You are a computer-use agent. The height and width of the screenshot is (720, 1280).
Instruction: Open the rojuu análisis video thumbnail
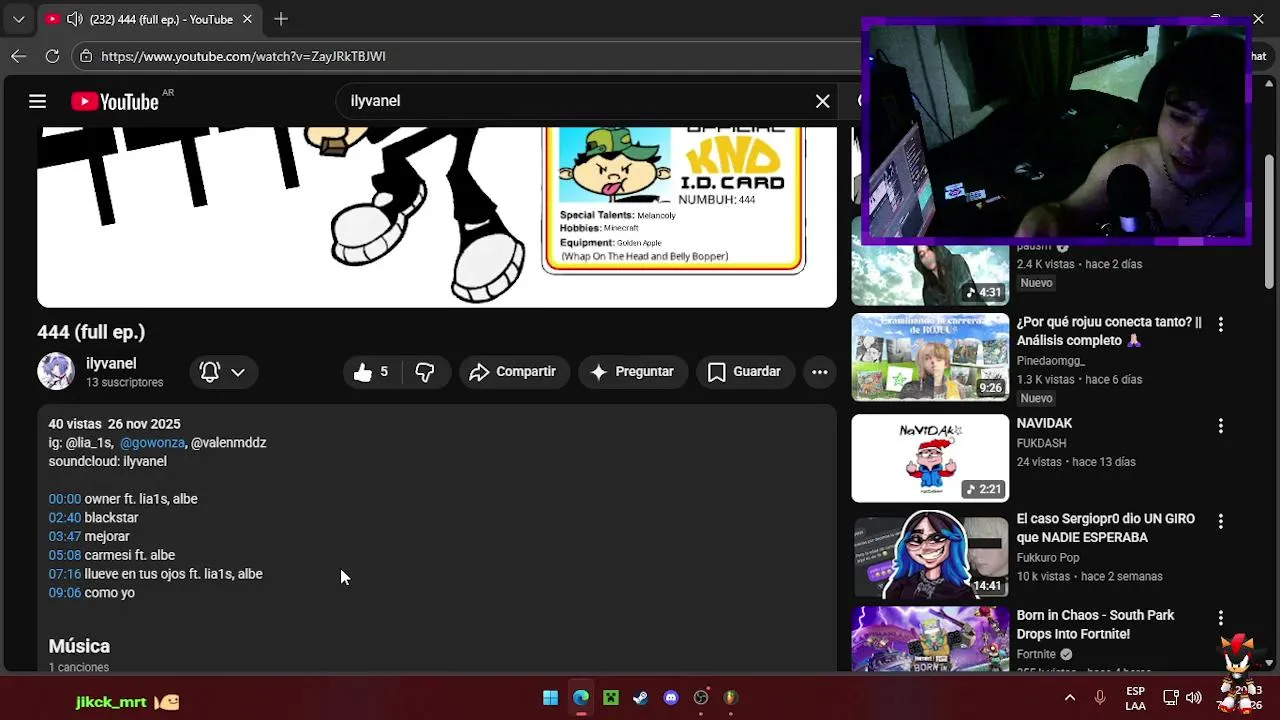click(930, 357)
